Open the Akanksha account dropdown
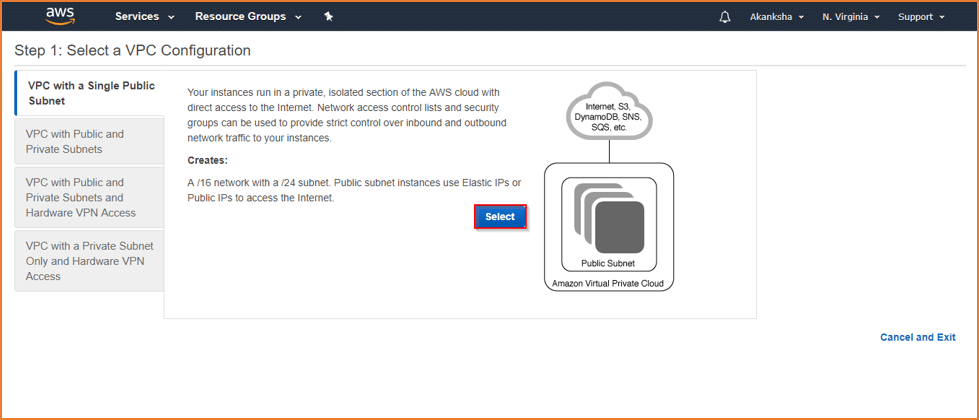This screenshot has width=979, height=420. click(777, 17)
